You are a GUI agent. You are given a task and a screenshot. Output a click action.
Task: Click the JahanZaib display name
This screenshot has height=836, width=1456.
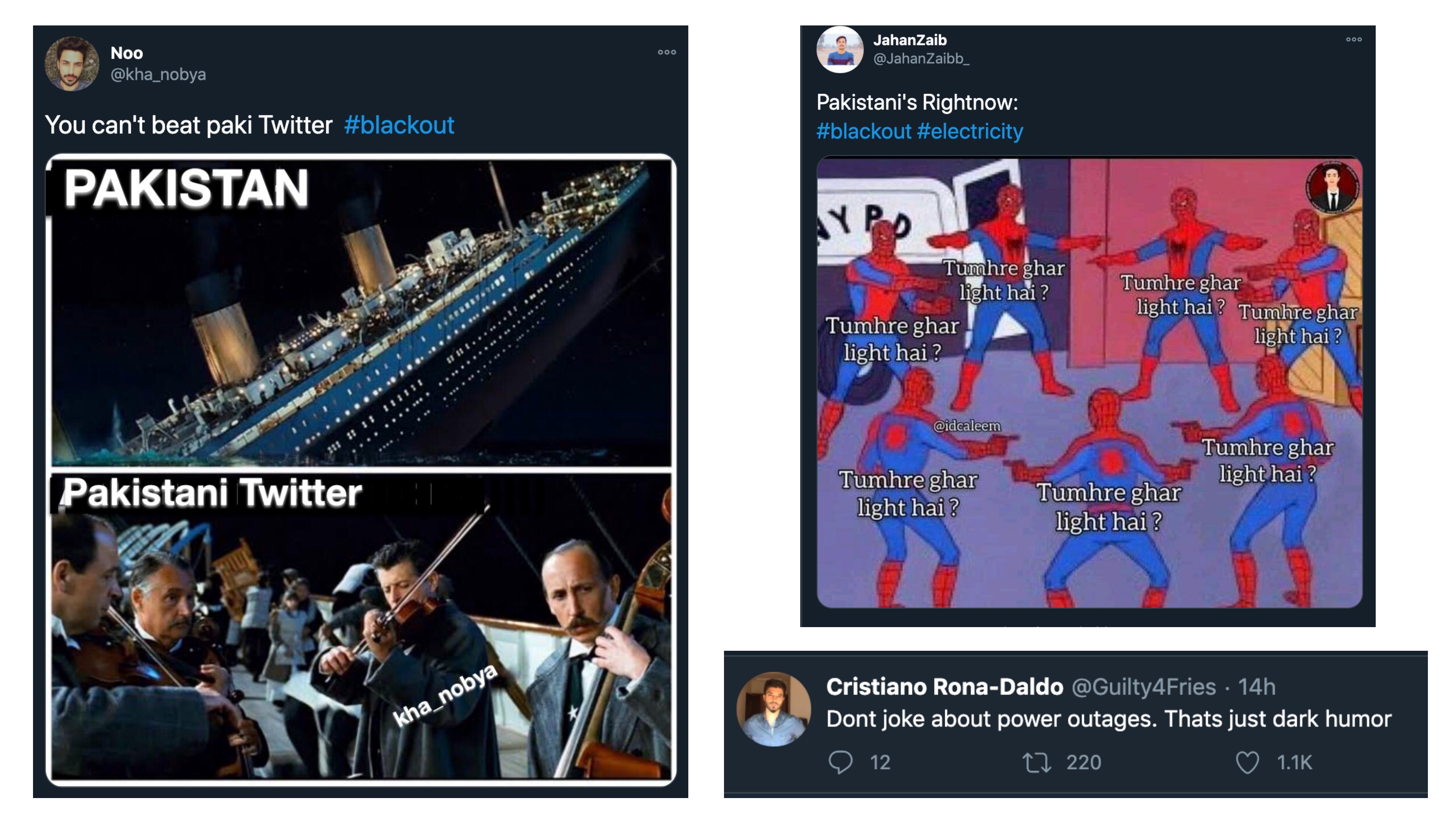pos(910,40)
